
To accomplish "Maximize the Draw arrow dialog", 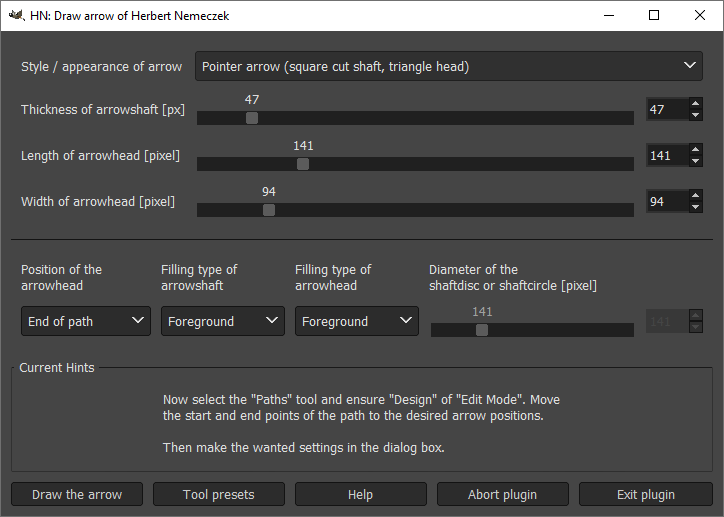I will [x=654, y=15].
